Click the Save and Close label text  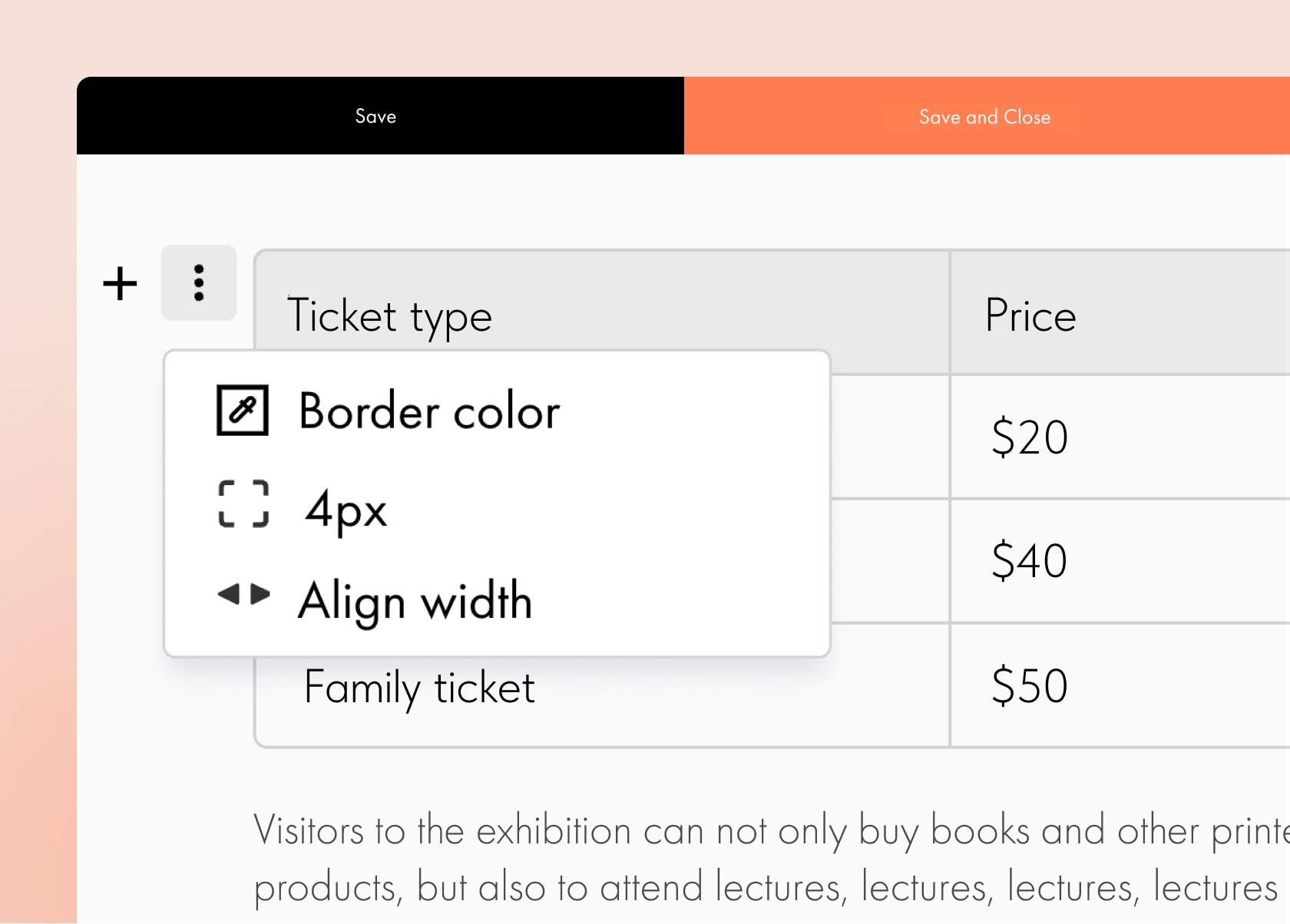[984, 117]
